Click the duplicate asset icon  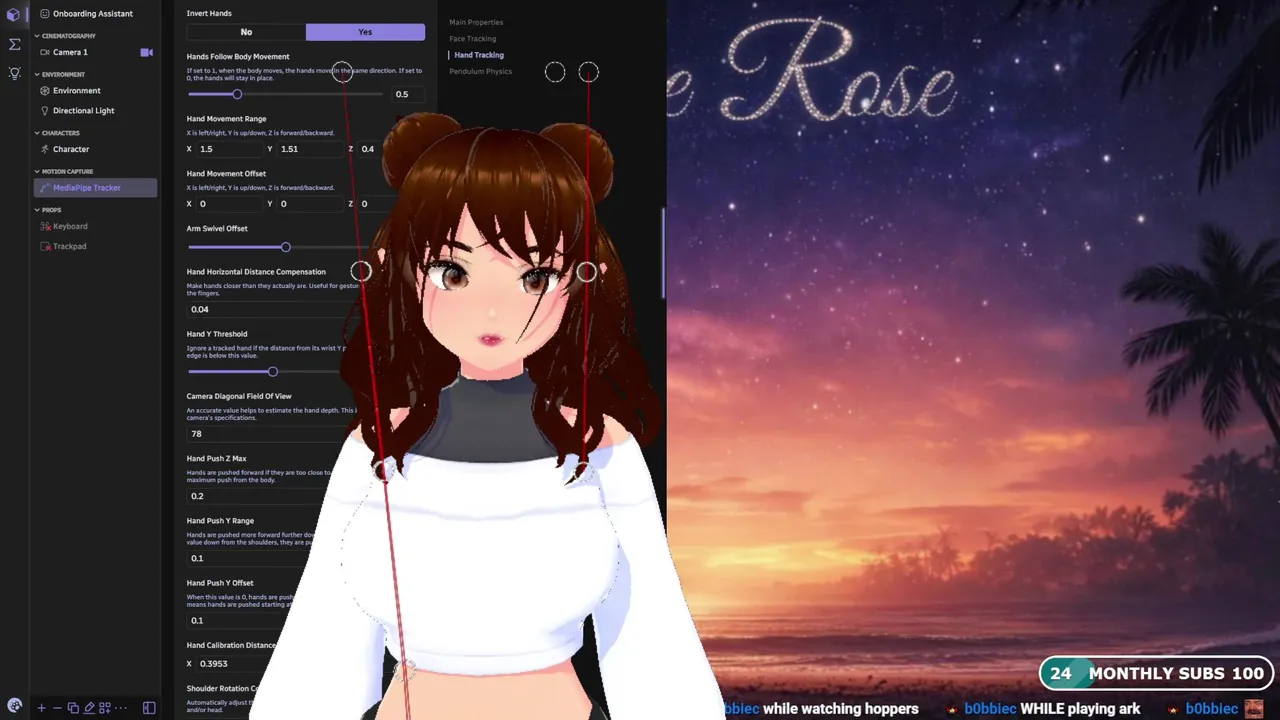click(73, 708)
